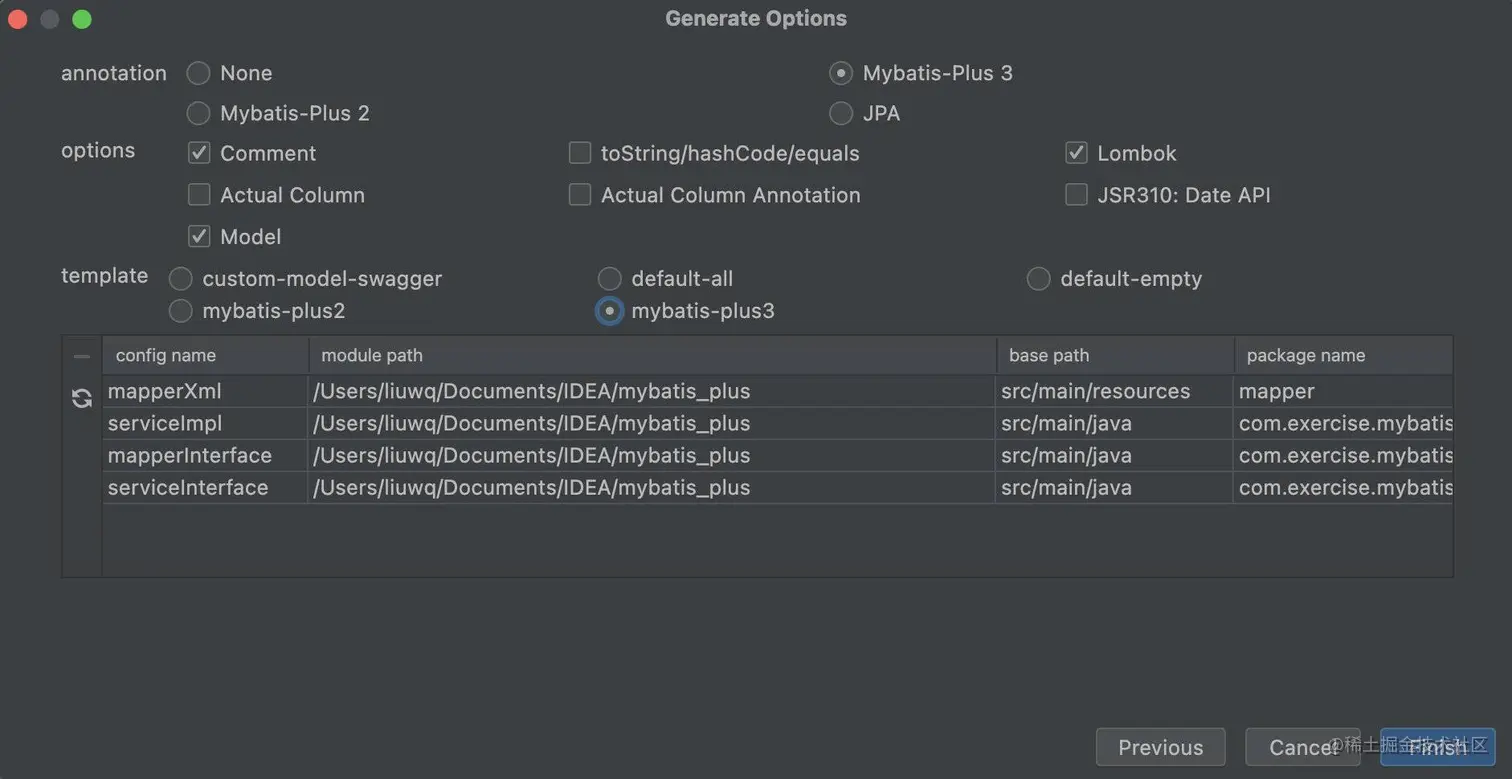Viewport: 1512px width, 779px height.
Task: Select the mapperXml config row name
Action: coord(206,391)
